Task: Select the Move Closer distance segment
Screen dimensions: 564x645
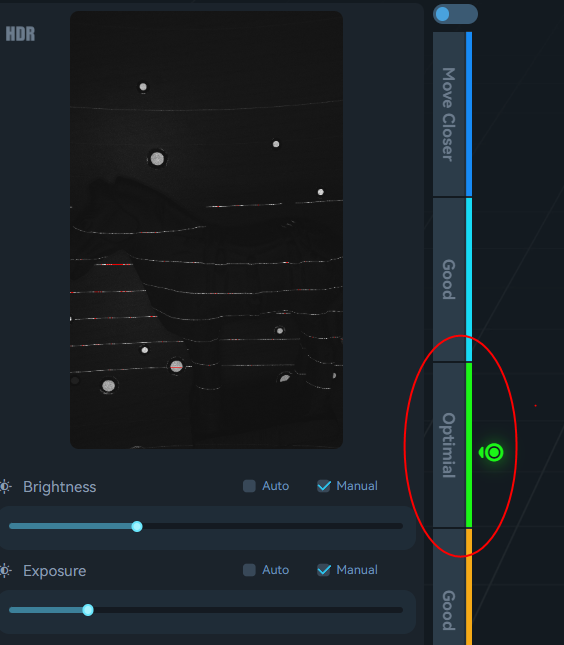Action: [x=449, y=114]
